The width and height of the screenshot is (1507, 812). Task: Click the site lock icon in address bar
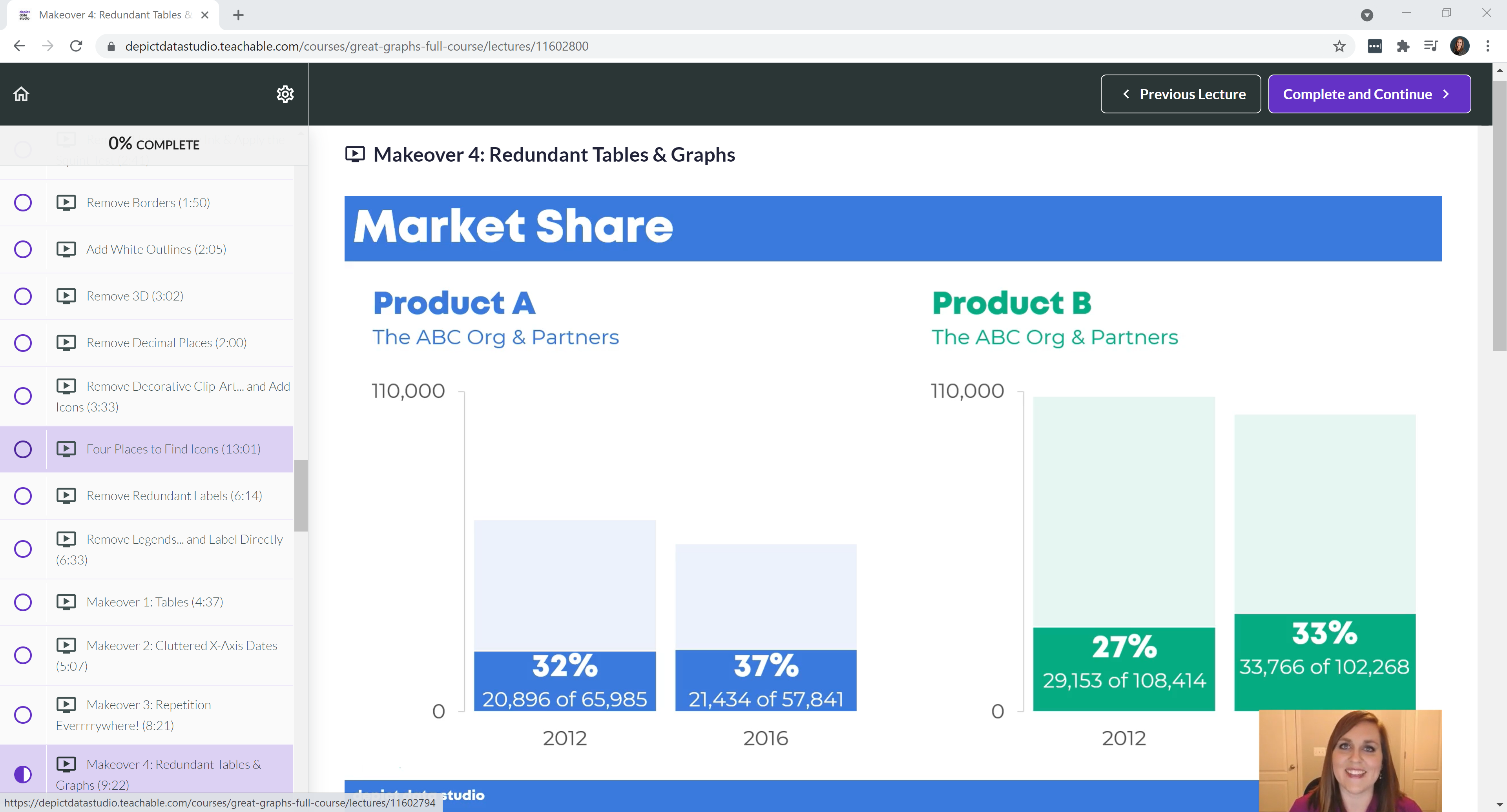pyautogui.click(x=111, y=46)
